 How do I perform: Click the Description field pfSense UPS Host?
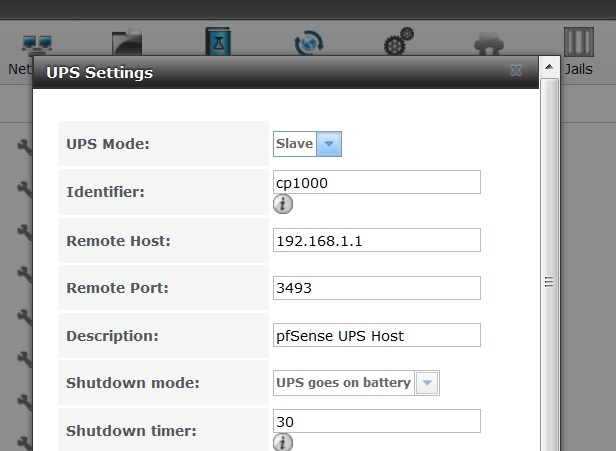click(377, 335)
